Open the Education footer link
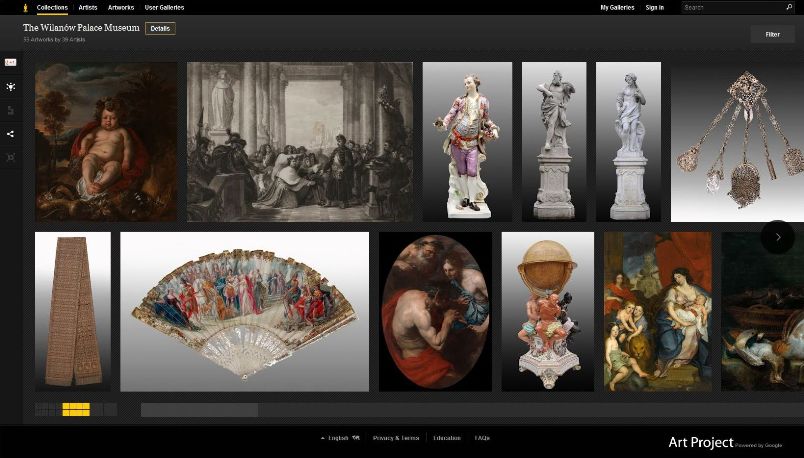This screenshot has width=804, height=458. pyautogui.click(x=447, y=438)
